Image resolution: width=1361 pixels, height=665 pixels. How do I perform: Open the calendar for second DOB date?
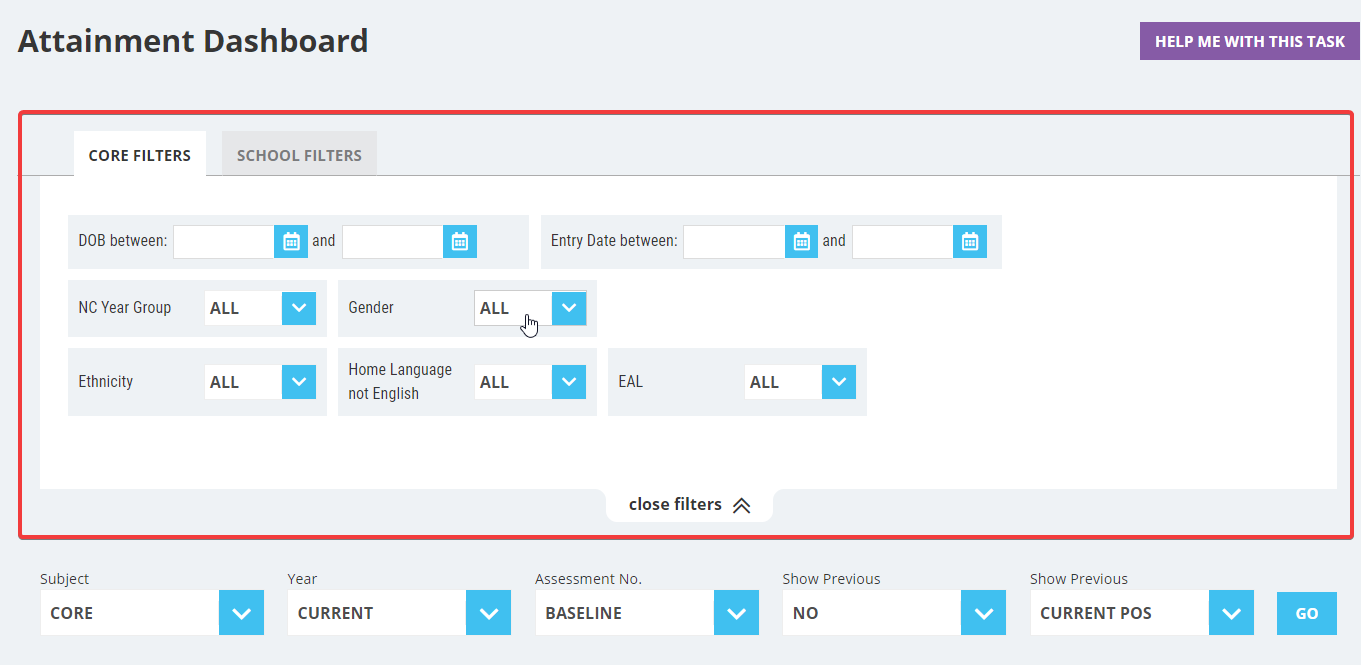coord(461,241)
